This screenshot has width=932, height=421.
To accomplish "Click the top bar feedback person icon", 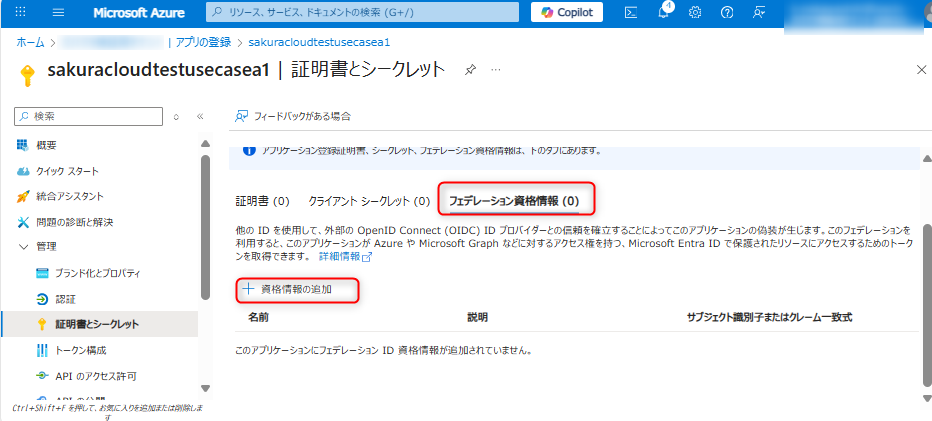I will click(x=758, y=12).
